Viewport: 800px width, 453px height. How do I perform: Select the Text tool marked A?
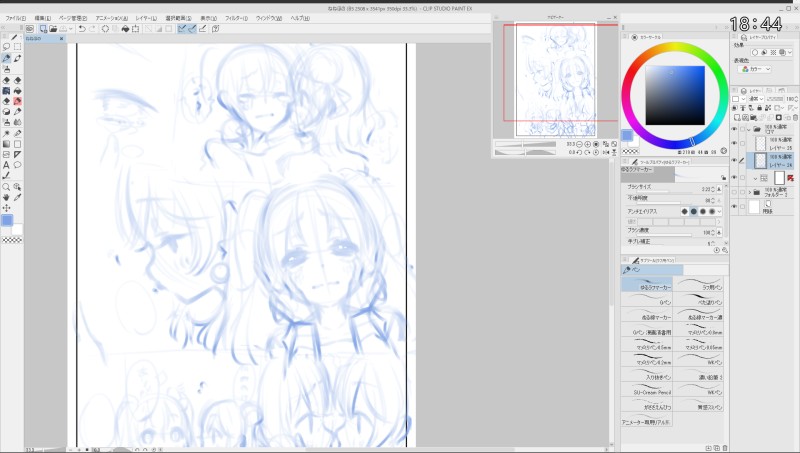point(7,165)
